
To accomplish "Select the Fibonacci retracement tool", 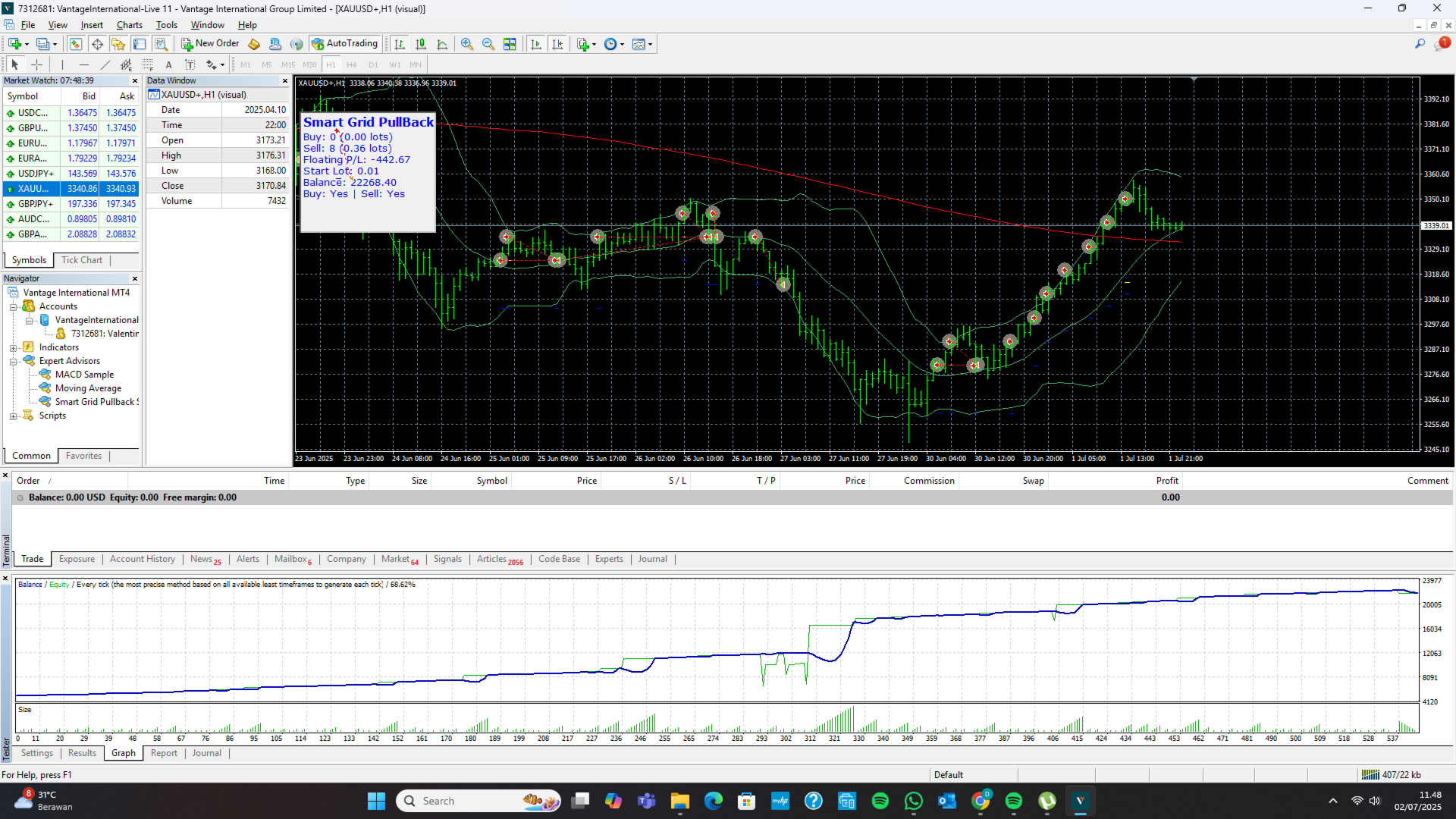I will click(x=148, y=64).
